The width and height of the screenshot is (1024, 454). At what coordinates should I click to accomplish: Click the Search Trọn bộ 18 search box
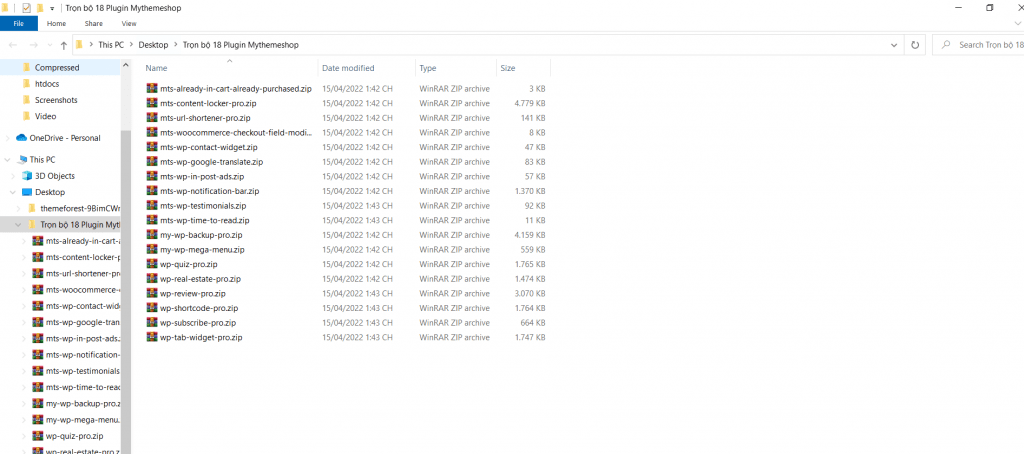(985, 45)
